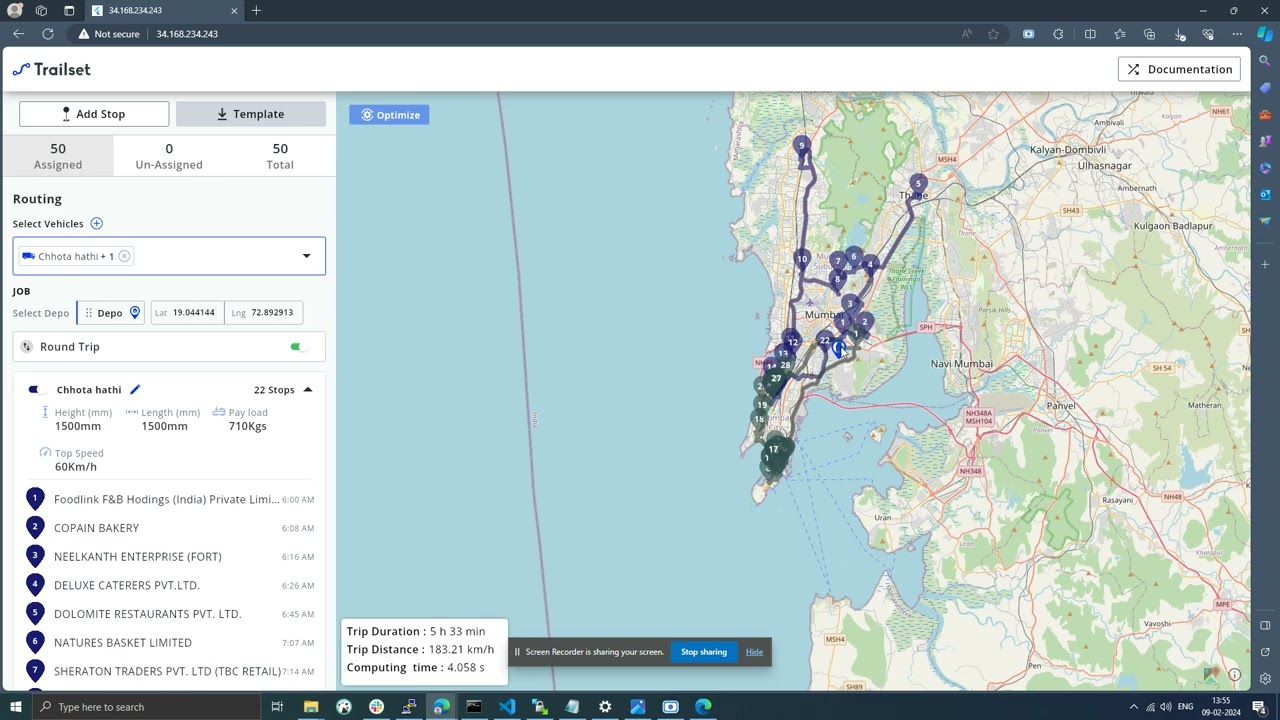Click map pin 9 in north Mumbai
The width and height of the screenshot is (1280, 720).
coord(801,147)
